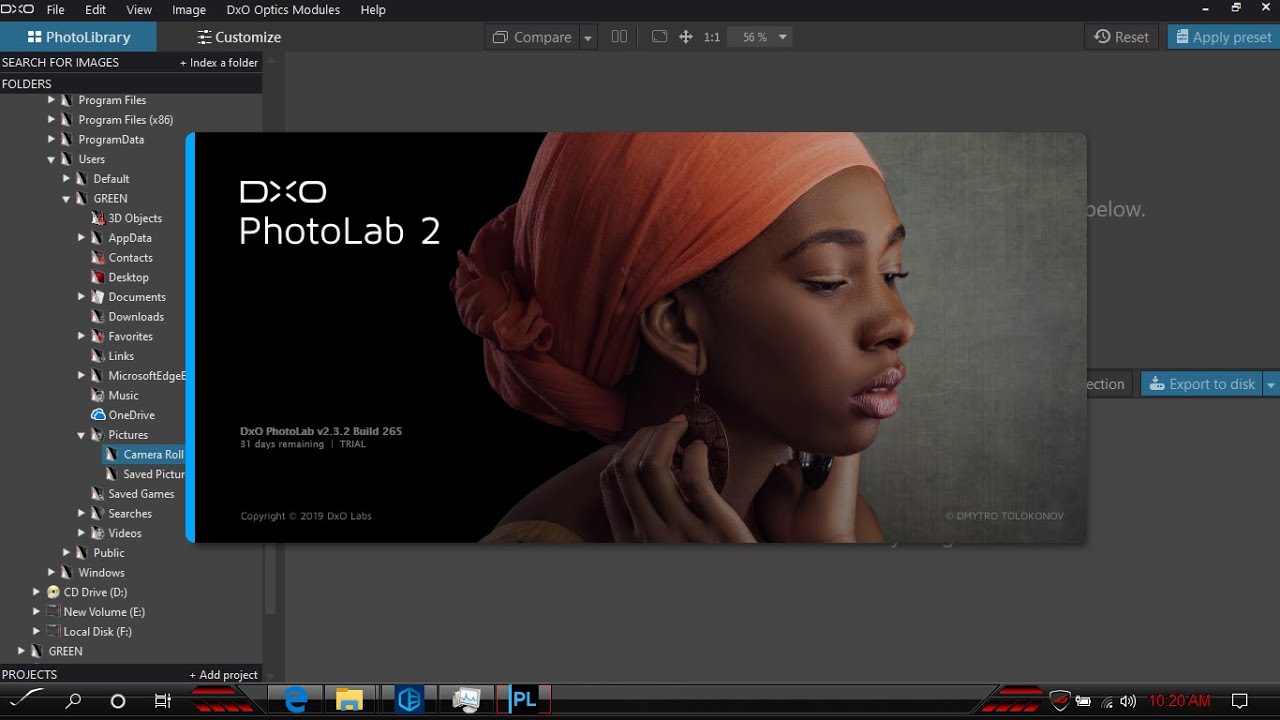
Task: Select the Links folder
Action: [x=121, y=356]
